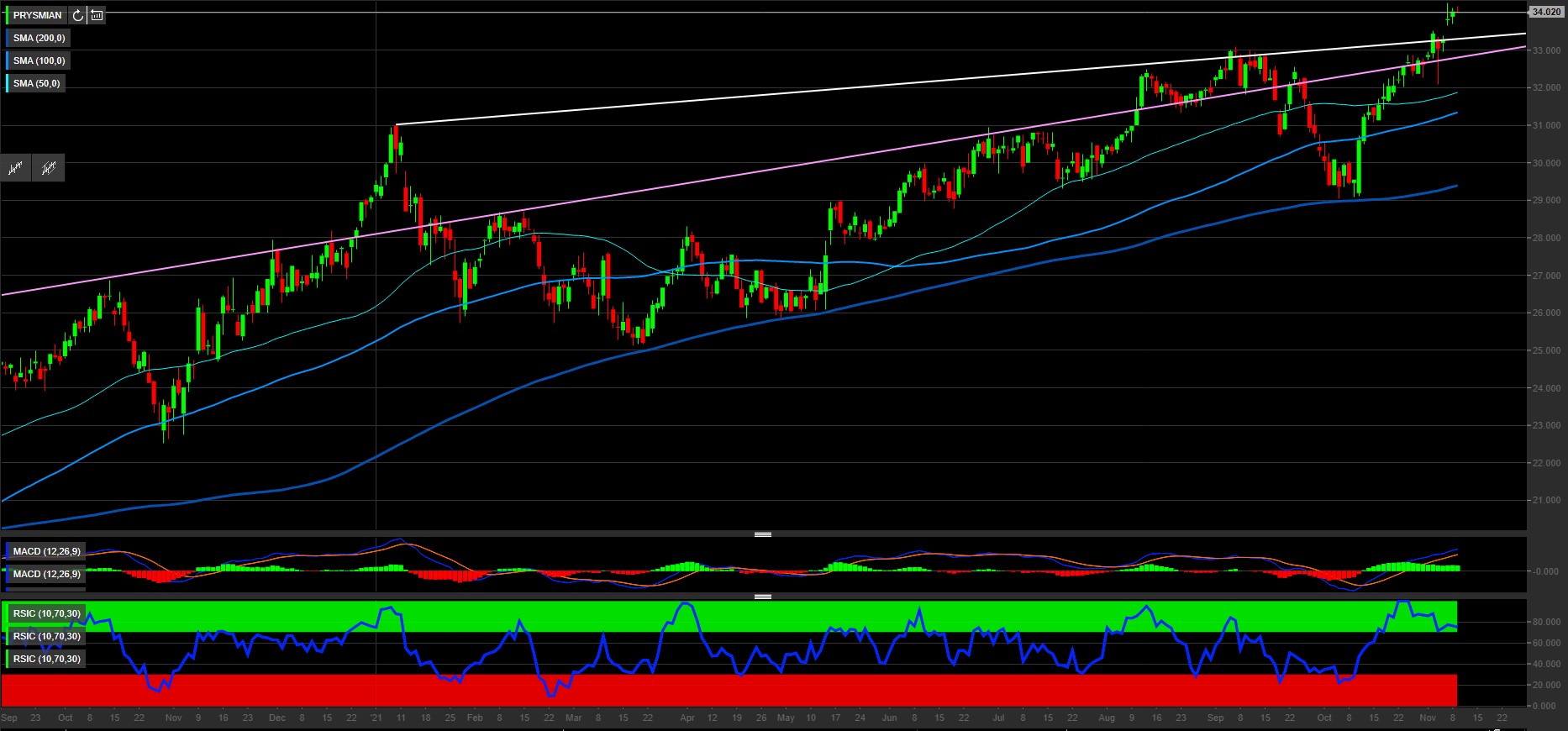The image size is (1568, 731).
Task: Click the current price tag 34.020
Action: click(x=1546, y=12)
